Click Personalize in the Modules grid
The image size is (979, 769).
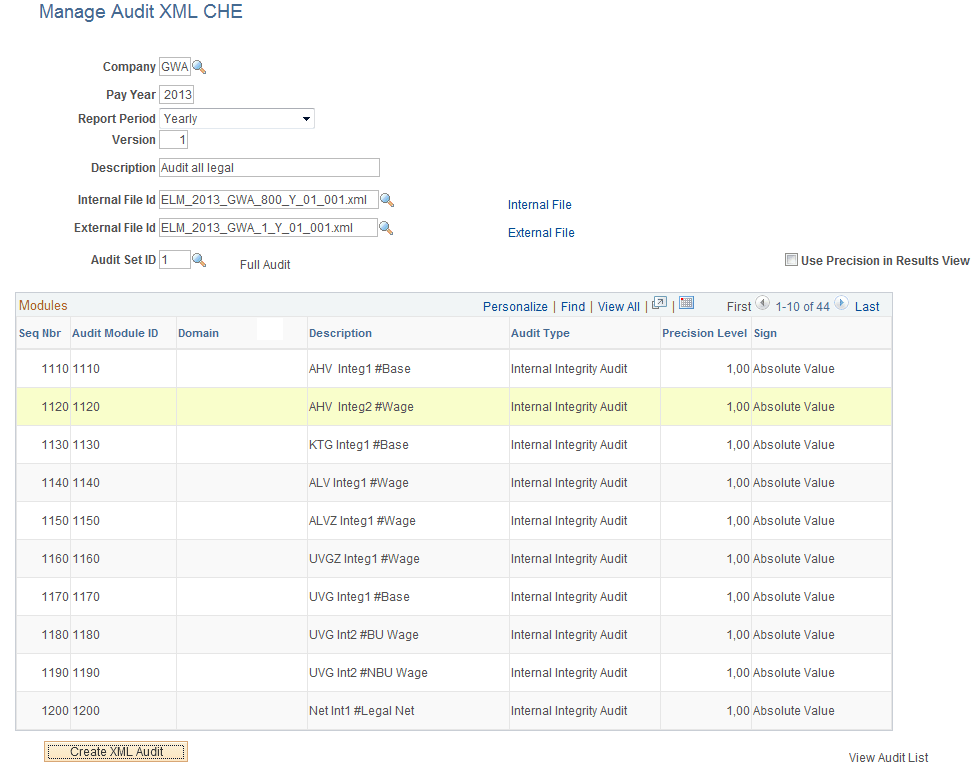point(514,306)
